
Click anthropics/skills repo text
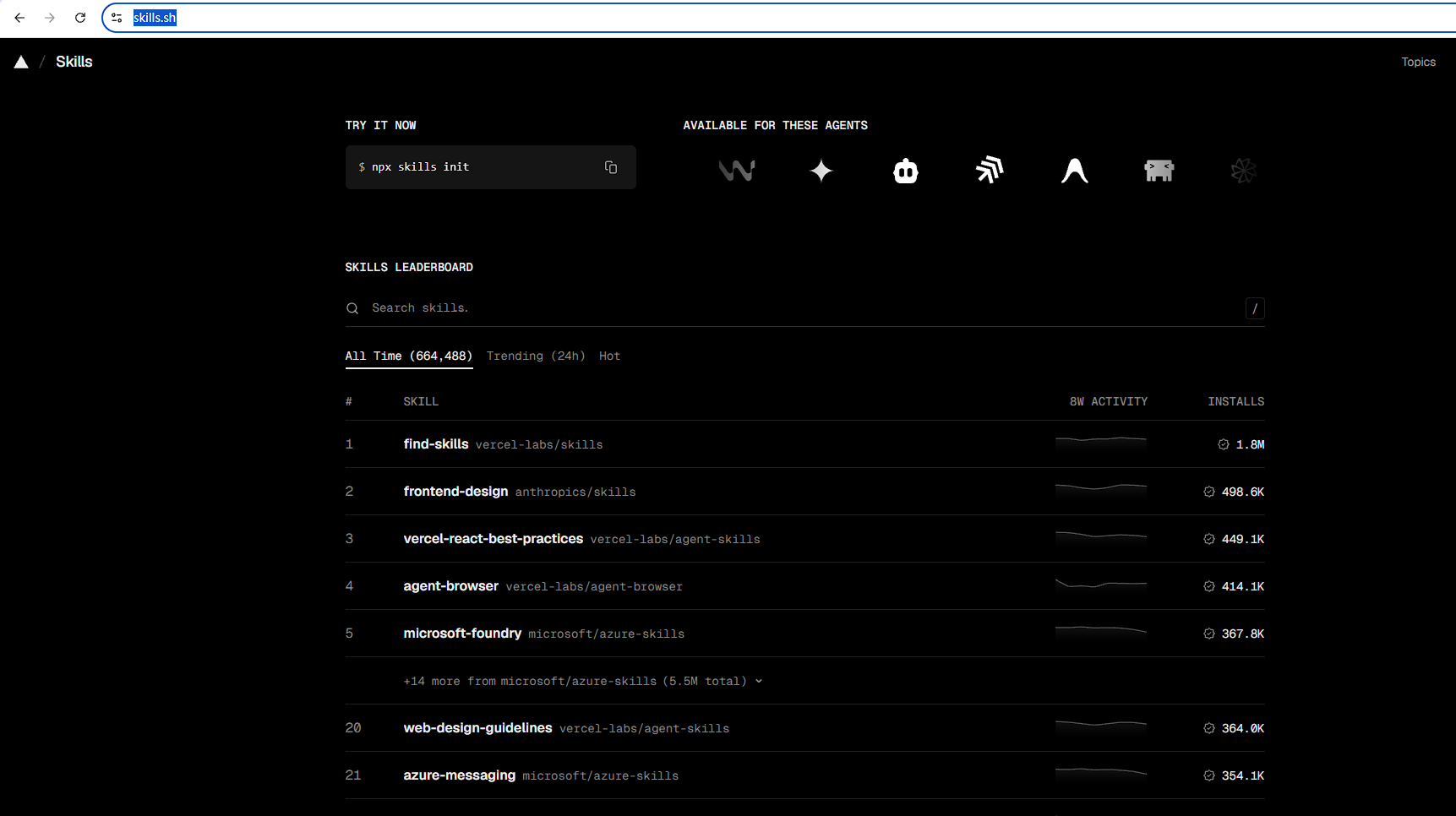pos(575,492)
